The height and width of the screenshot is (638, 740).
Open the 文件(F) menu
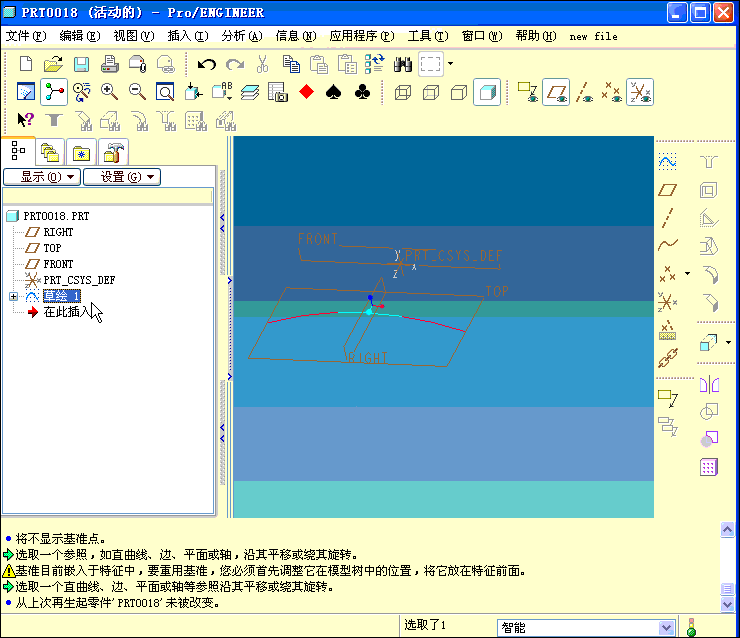tap(26, 36)
